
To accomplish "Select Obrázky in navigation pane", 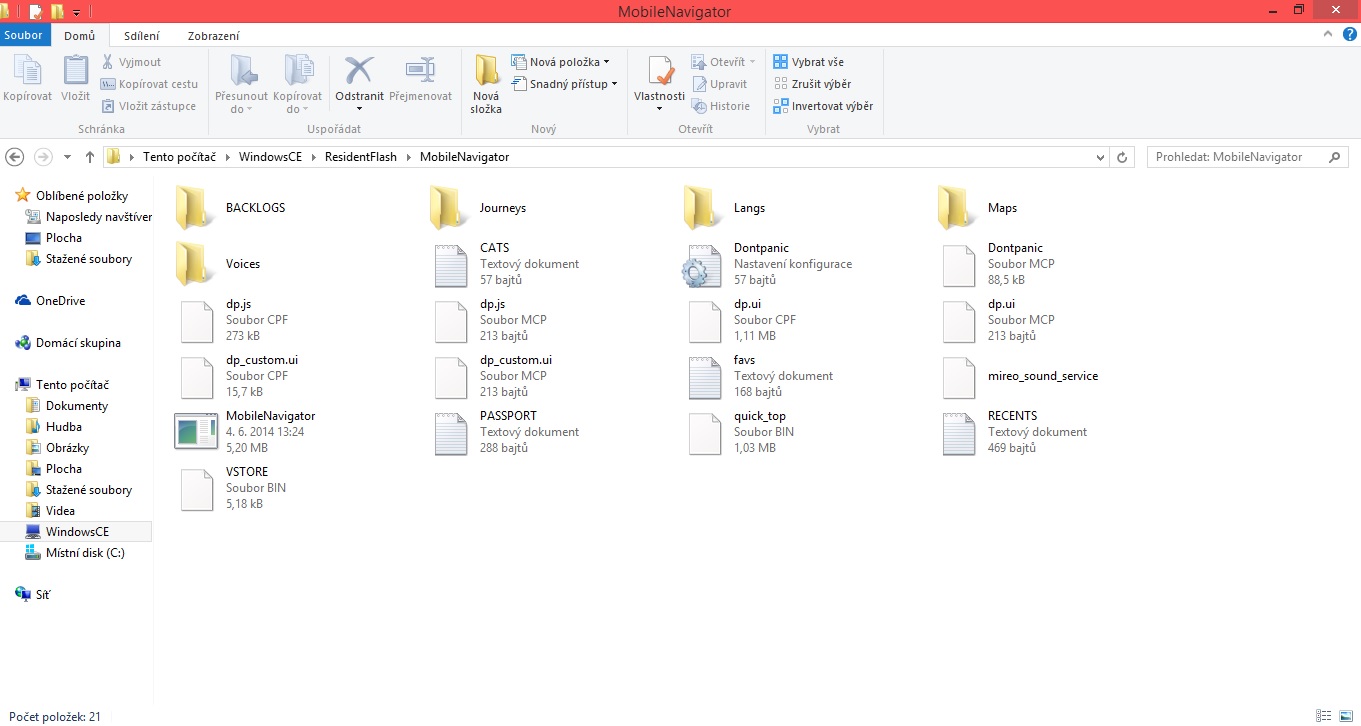I will point(57,448).
